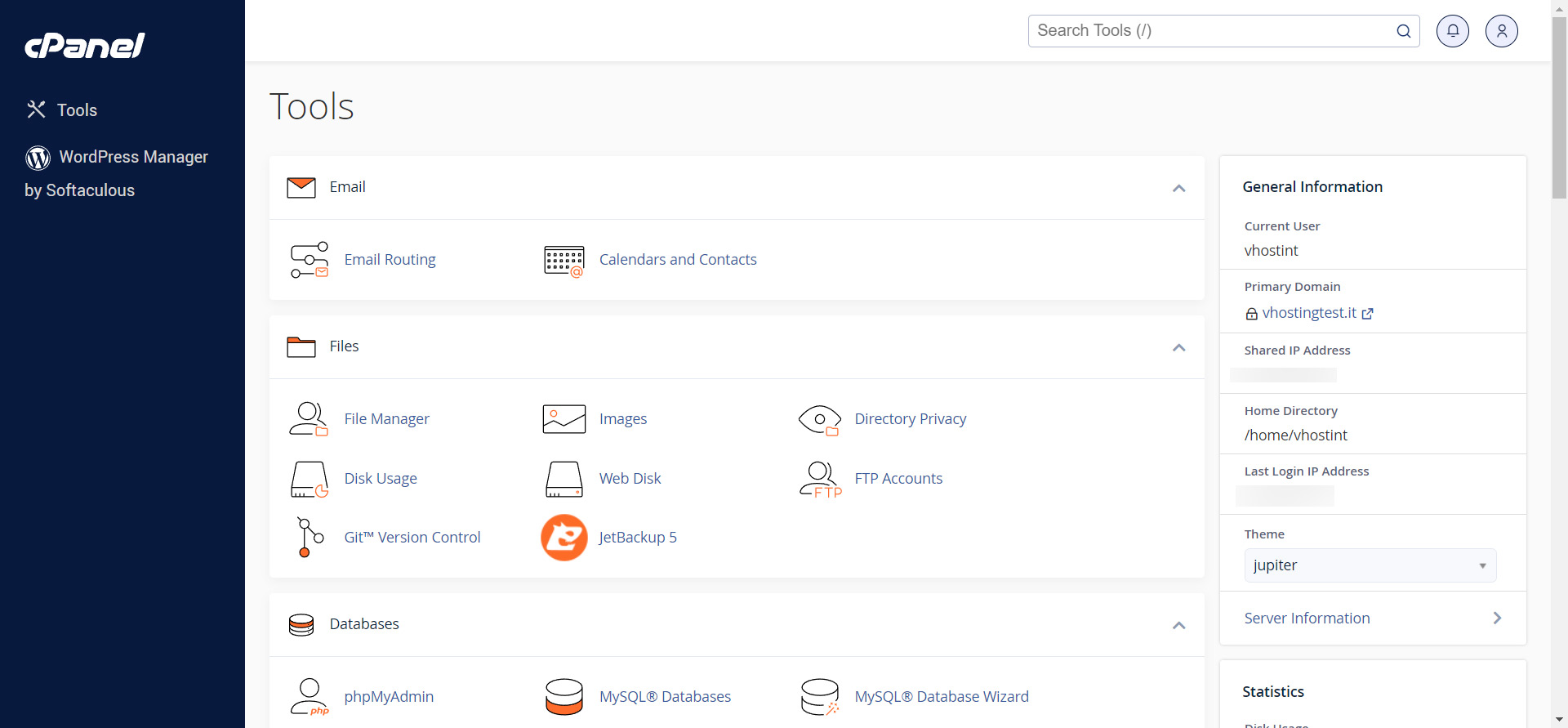Image resolution: width=1568 pixels, height=728 pixels.
Task: Click the Server Information chevron arrow
Action: [1497, 619]
